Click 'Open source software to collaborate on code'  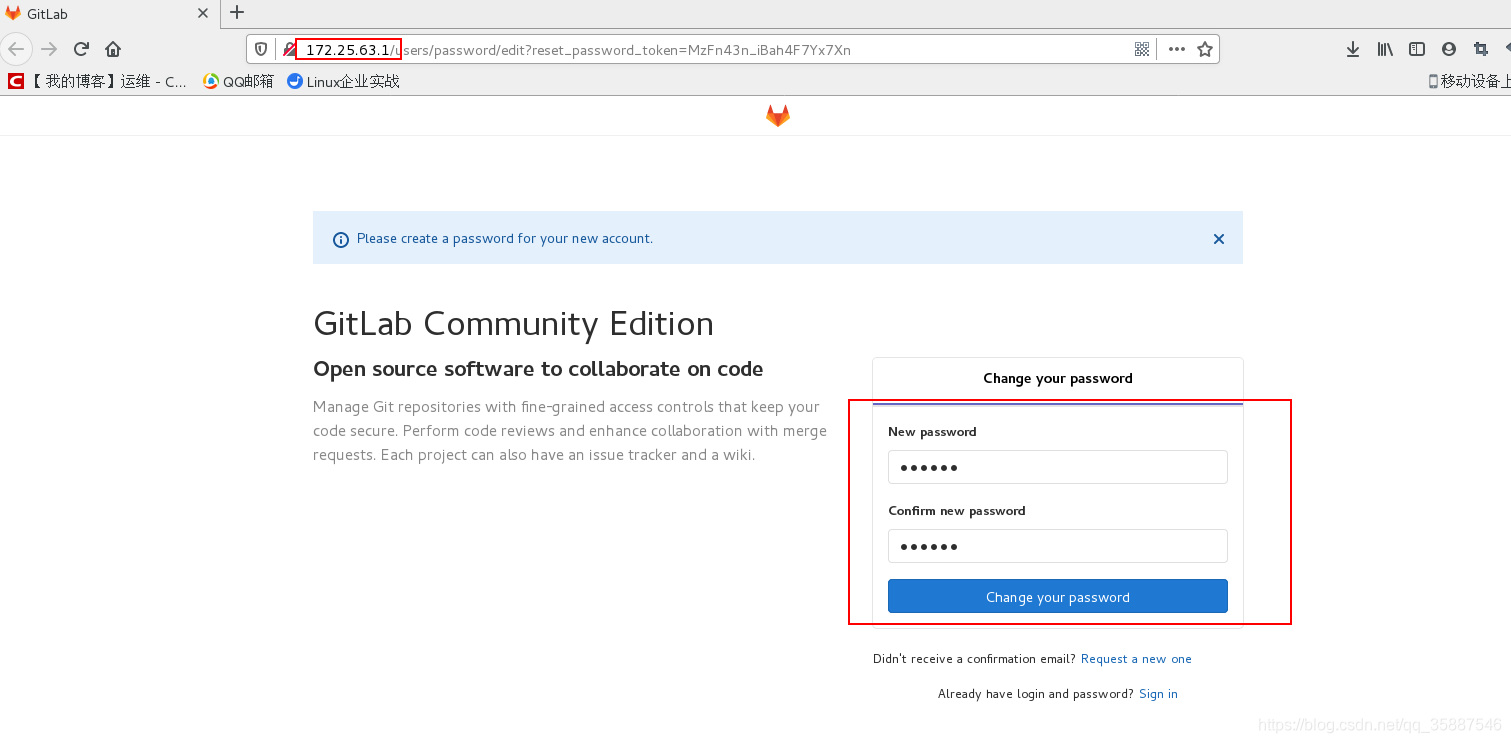(x=538, y=369)
